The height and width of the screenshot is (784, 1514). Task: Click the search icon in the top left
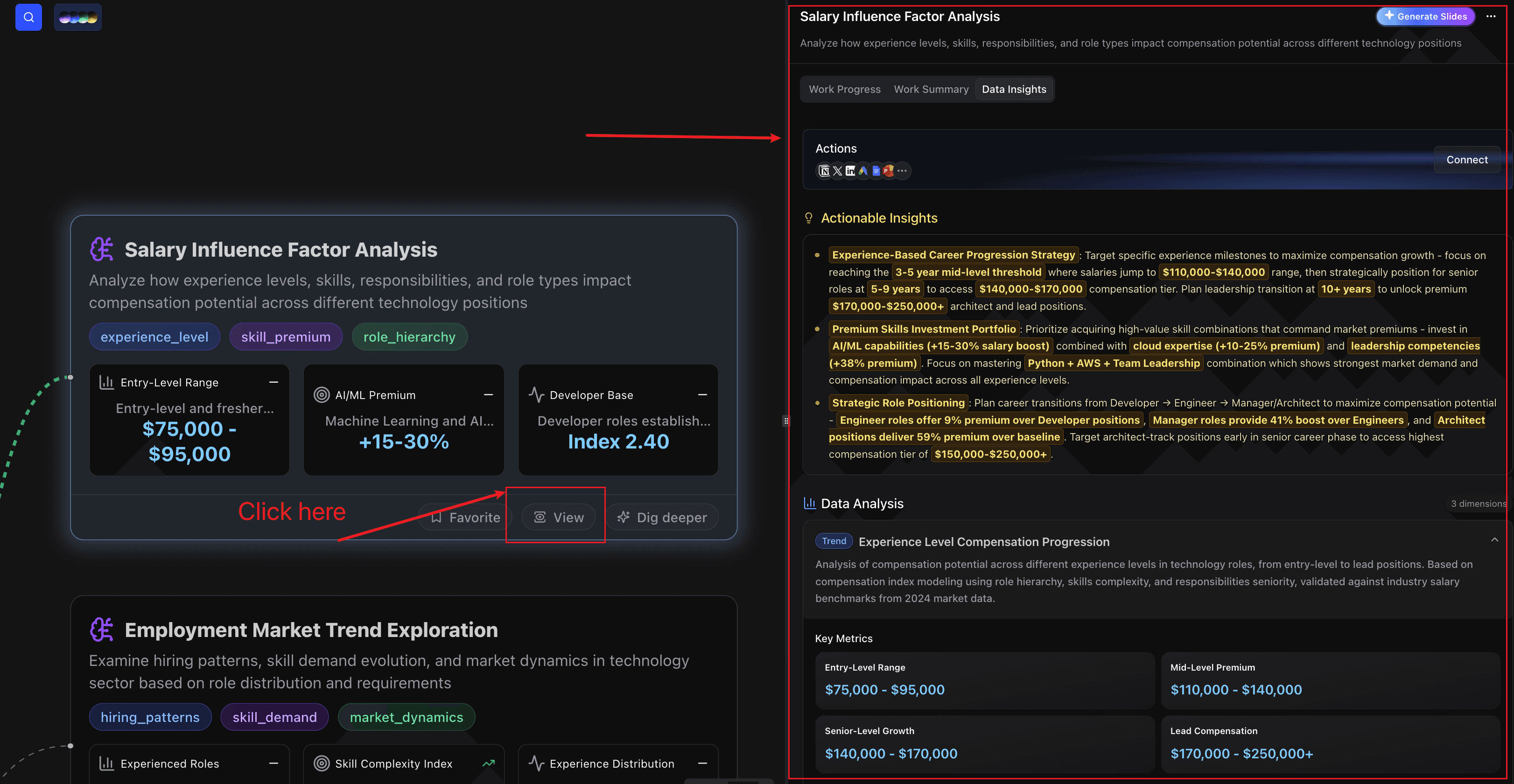coord(28,17)
